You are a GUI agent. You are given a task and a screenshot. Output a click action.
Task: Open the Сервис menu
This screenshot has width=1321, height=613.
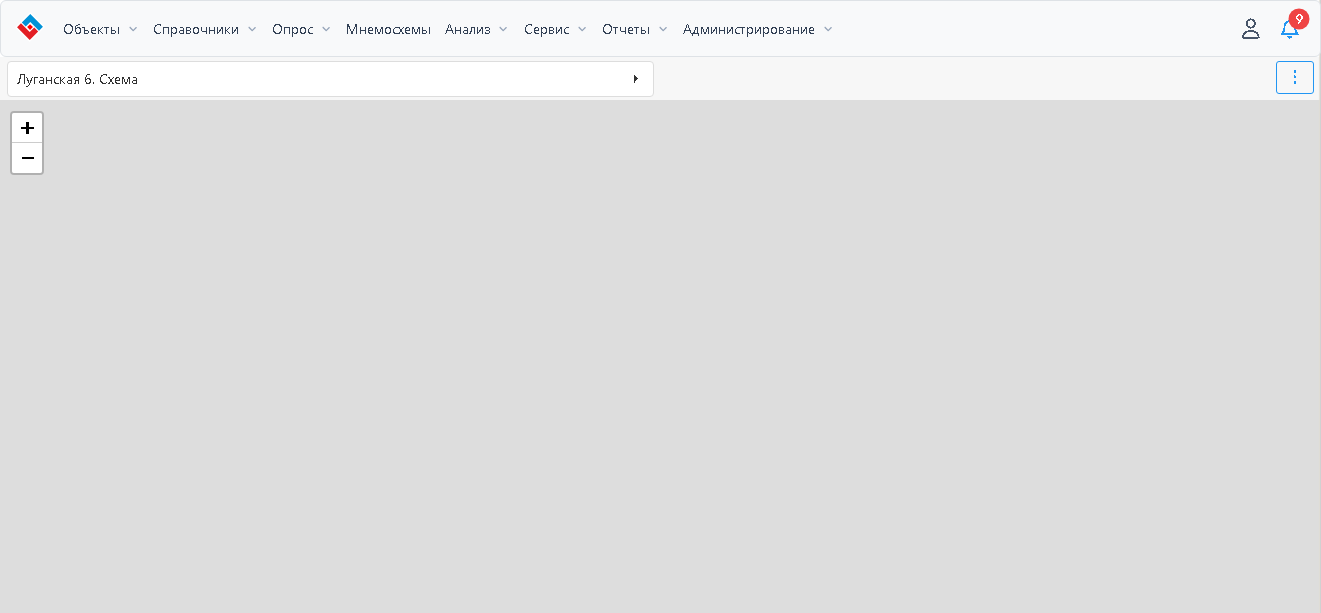[555, 29]
